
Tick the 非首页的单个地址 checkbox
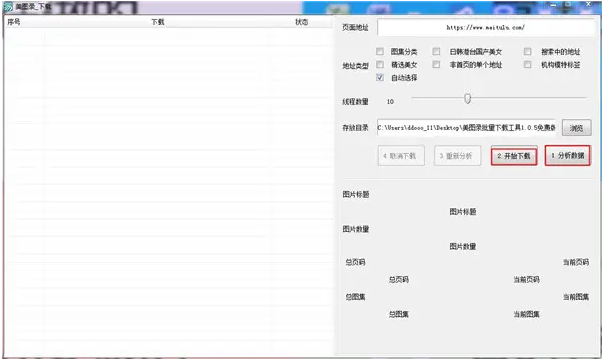(436, 64)
